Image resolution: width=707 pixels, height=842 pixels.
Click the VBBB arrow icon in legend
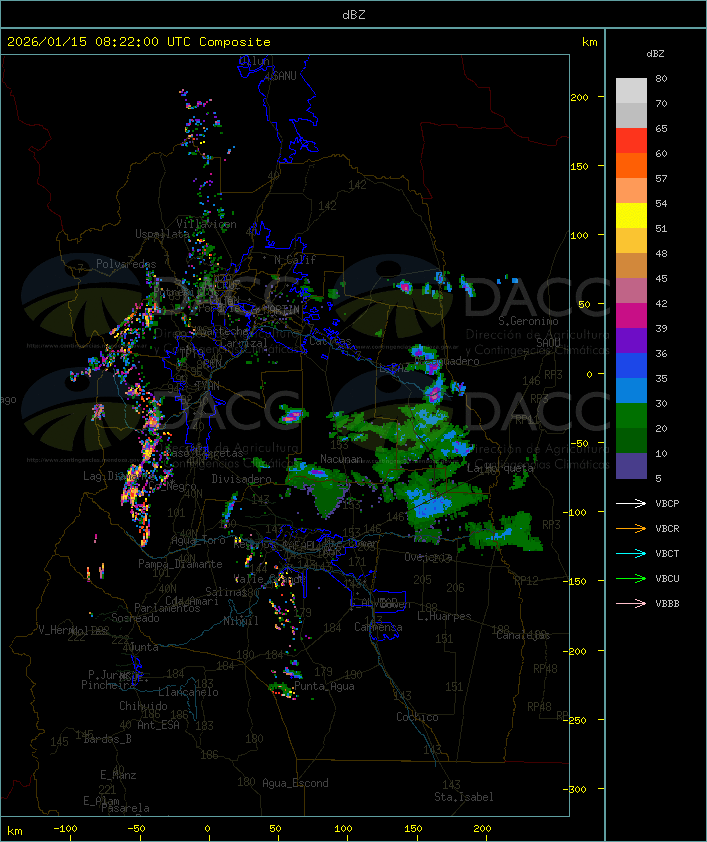tap(631, 603)
